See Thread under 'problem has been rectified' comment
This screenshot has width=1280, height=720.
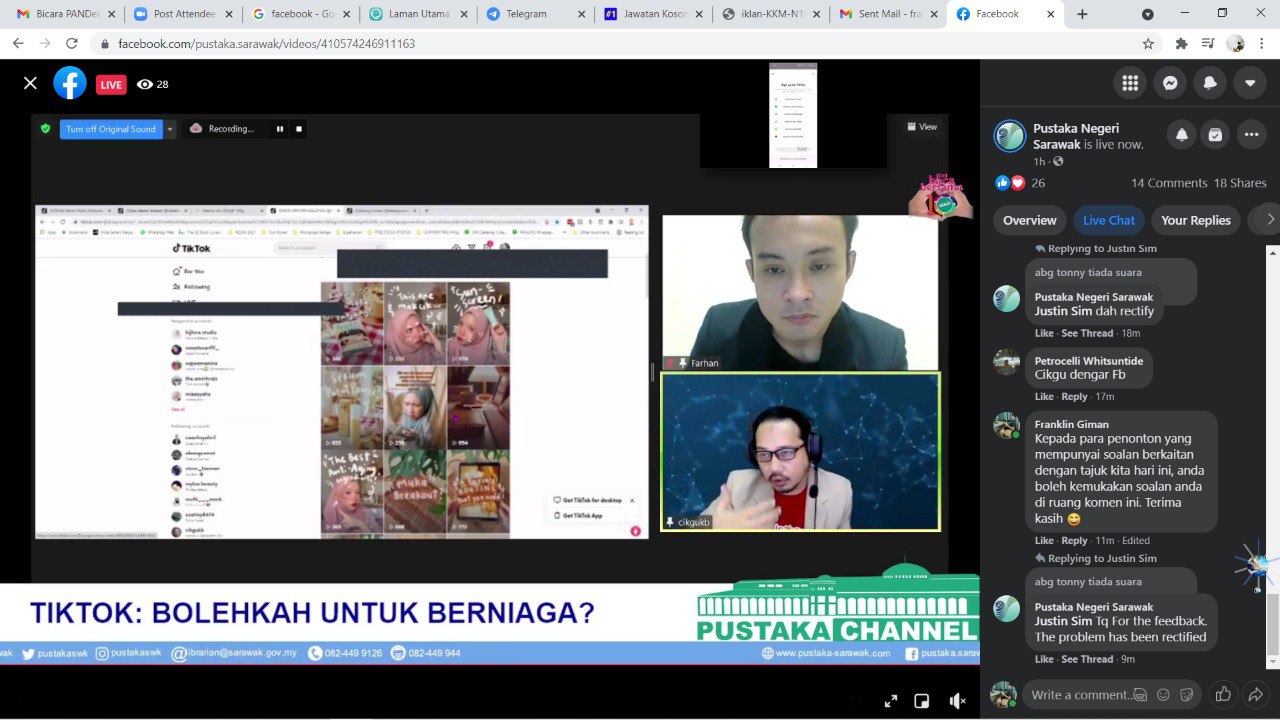click(1087, 659)
